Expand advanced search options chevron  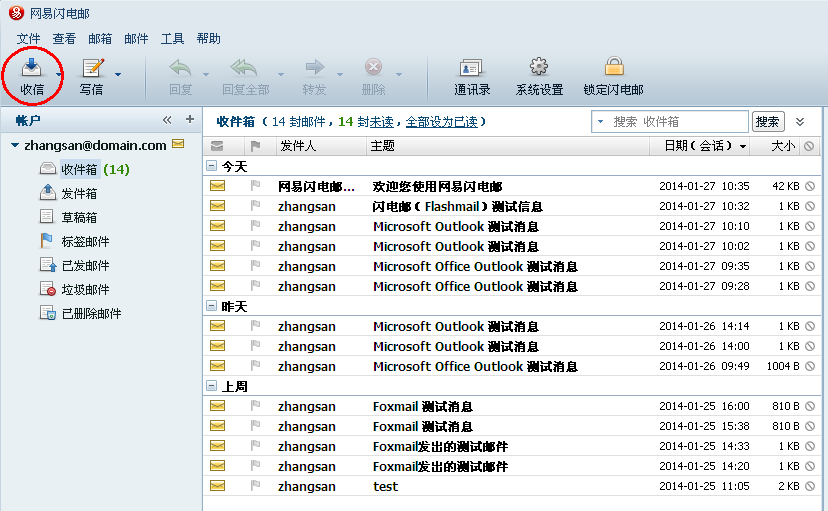coord(800,122)
